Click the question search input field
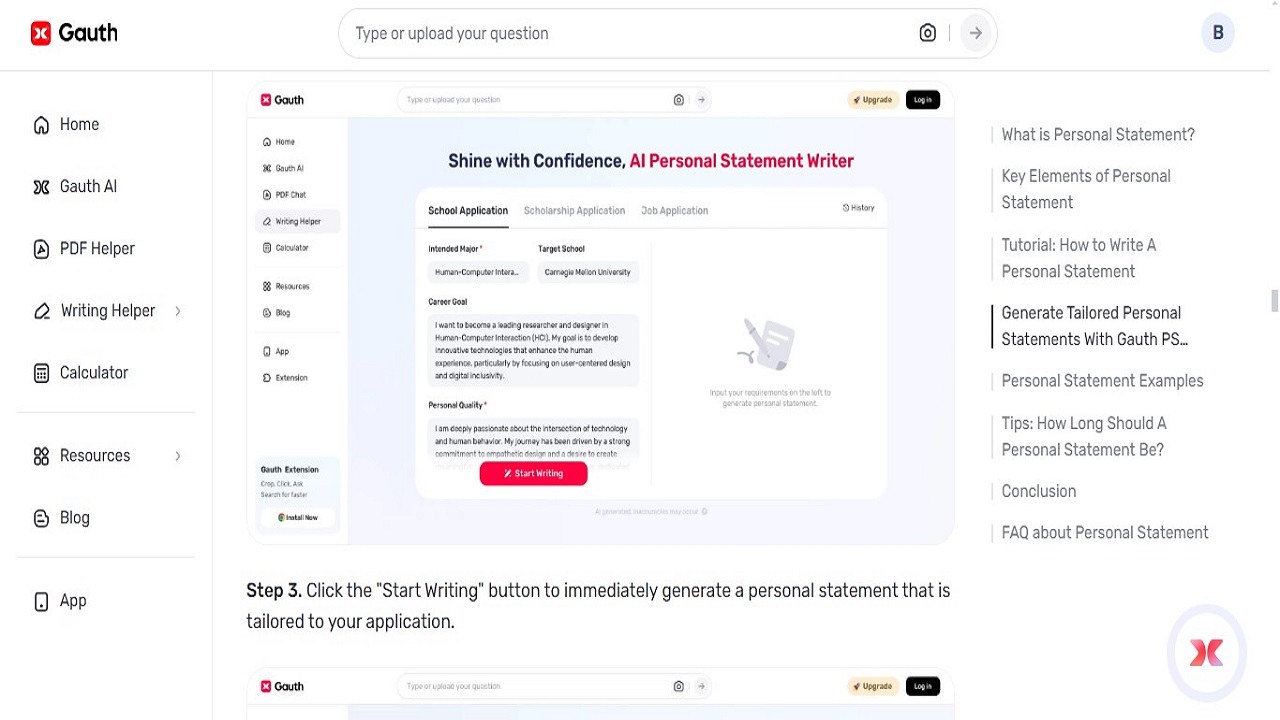1280x720 pixels. pyautogui.click(x=630, y=34)
